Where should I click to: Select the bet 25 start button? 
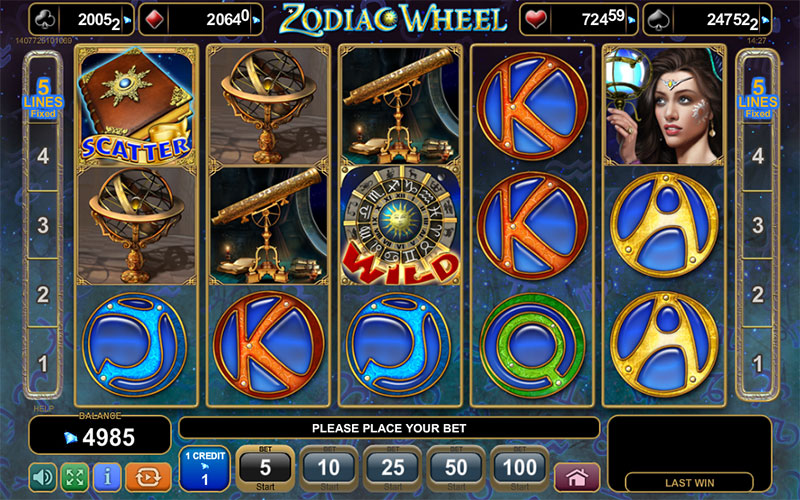tap(393, 469)
